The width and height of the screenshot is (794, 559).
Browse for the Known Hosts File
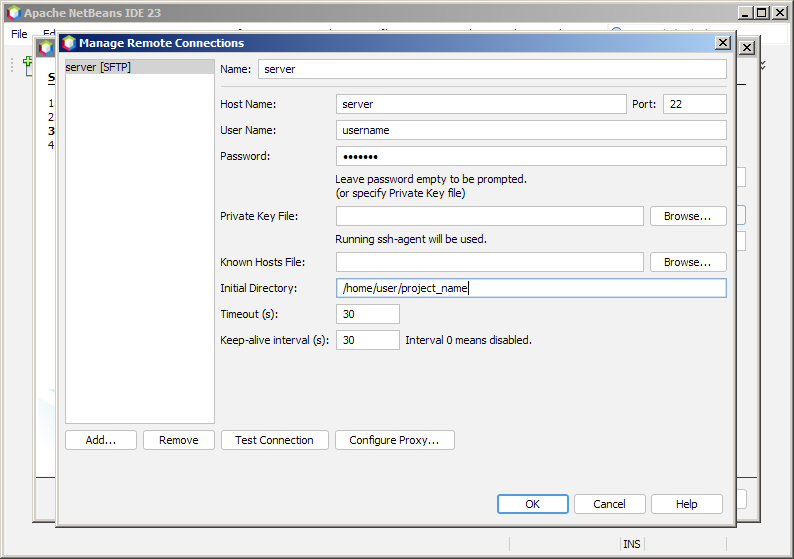coord(687,262)
